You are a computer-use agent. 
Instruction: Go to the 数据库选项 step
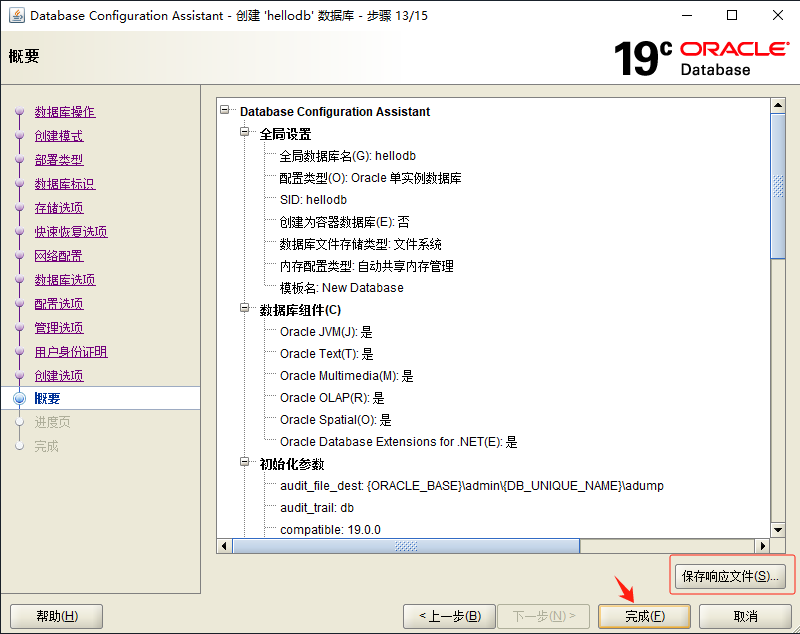pos(65,280)
